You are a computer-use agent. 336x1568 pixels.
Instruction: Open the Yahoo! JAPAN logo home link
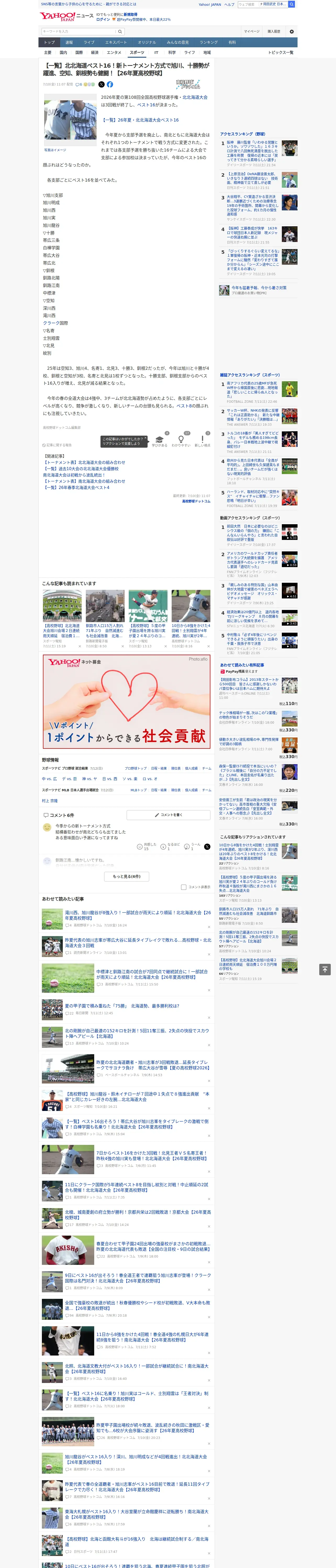click(x=57, y=16)
